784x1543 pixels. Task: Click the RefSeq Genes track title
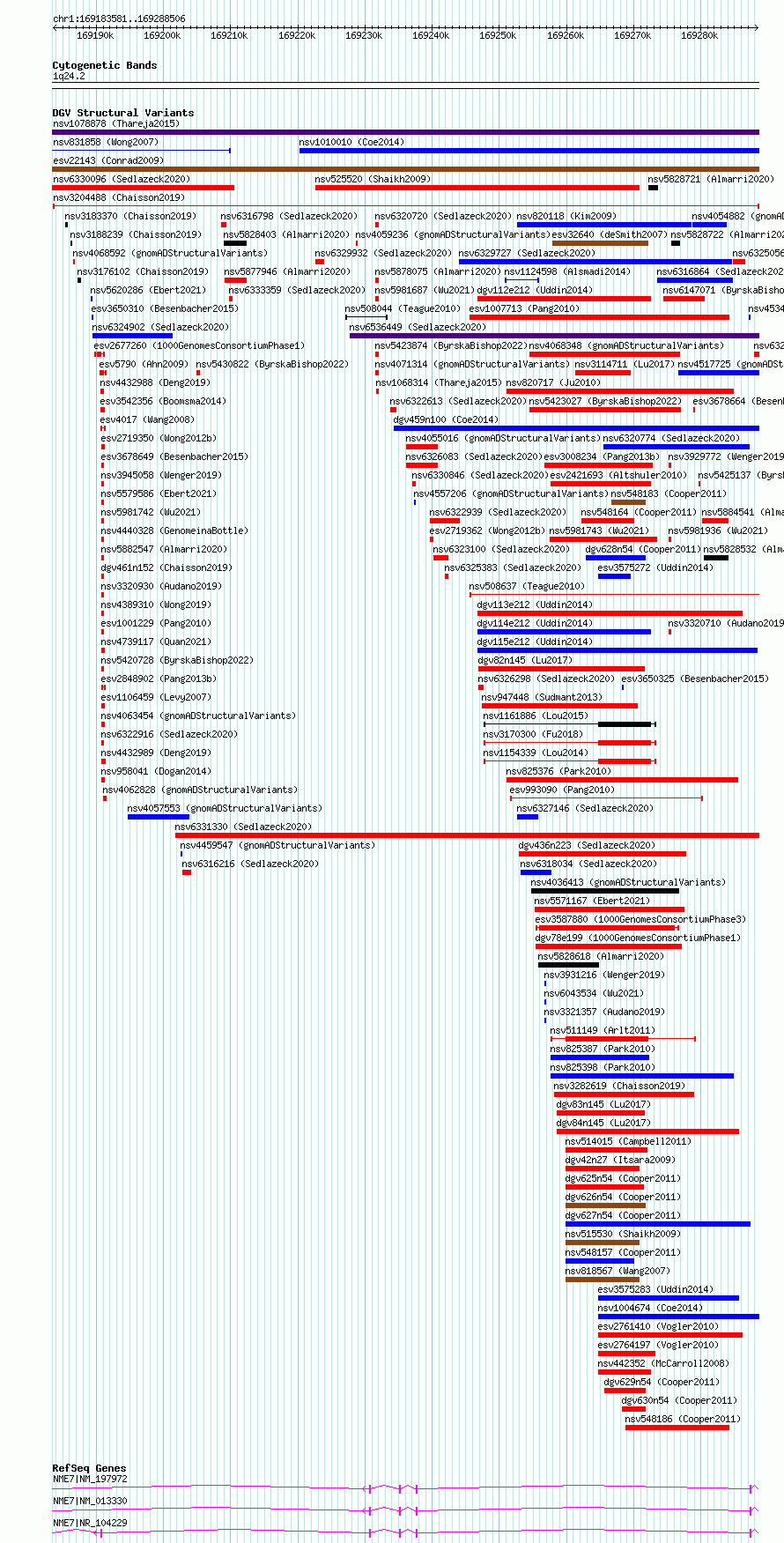(89, 1468)
